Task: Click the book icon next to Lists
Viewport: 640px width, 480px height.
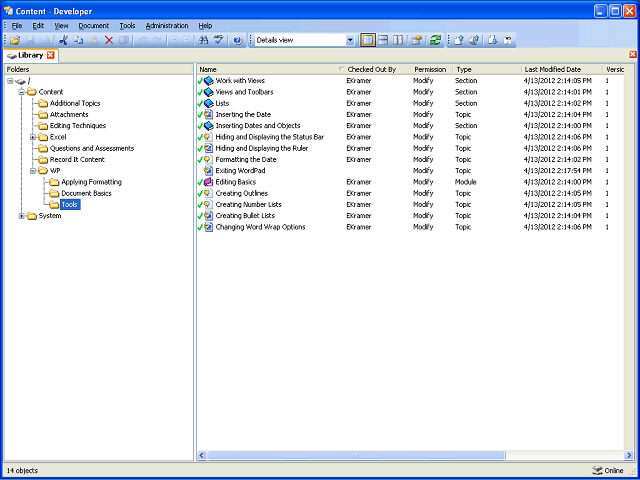Action: (209, 103)
